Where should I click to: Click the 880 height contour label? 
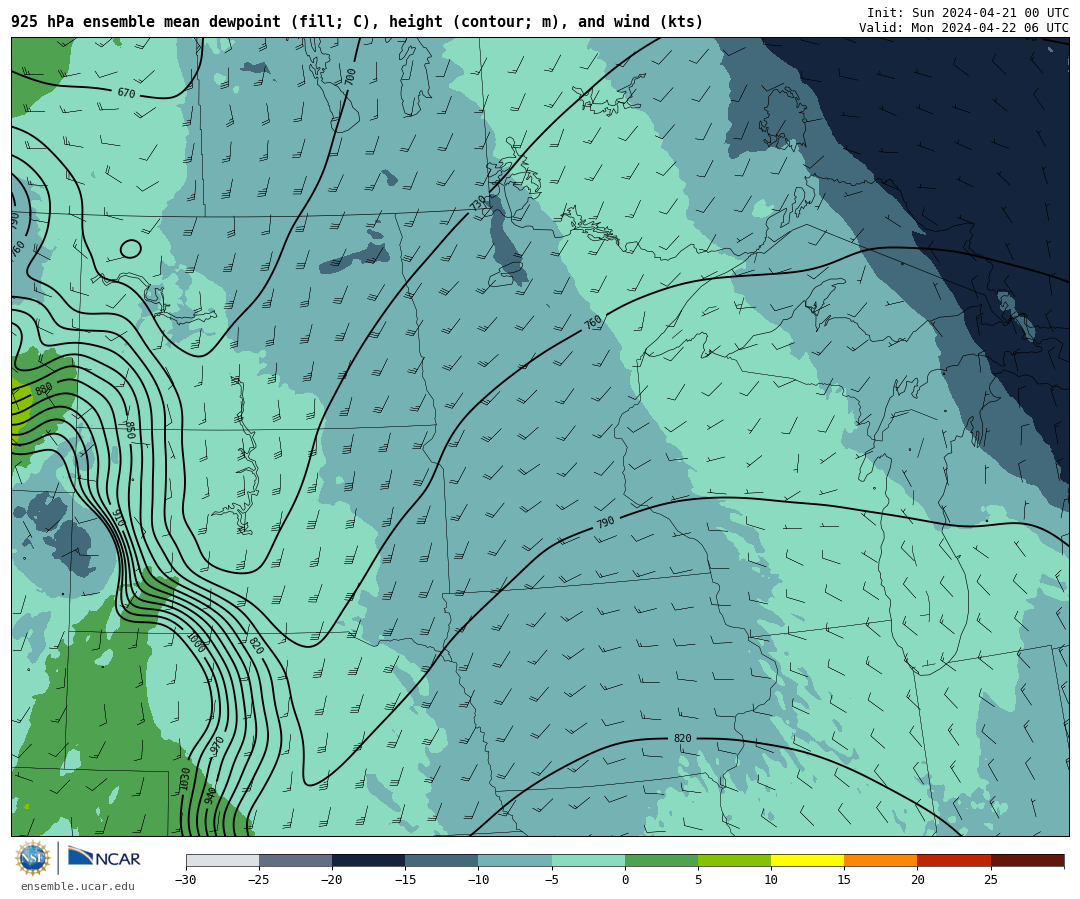pyautogui.click(x=43, y=390)
